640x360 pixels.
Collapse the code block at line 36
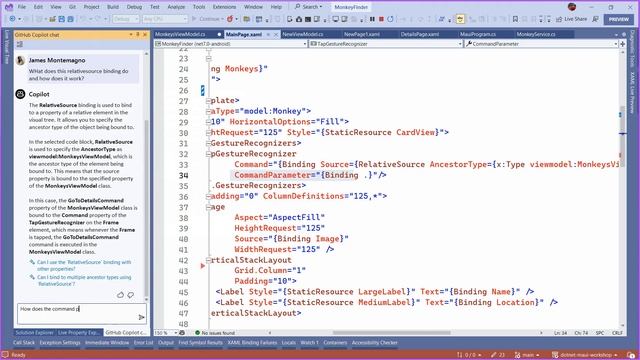pyautogui.click(x=208, y=196)
